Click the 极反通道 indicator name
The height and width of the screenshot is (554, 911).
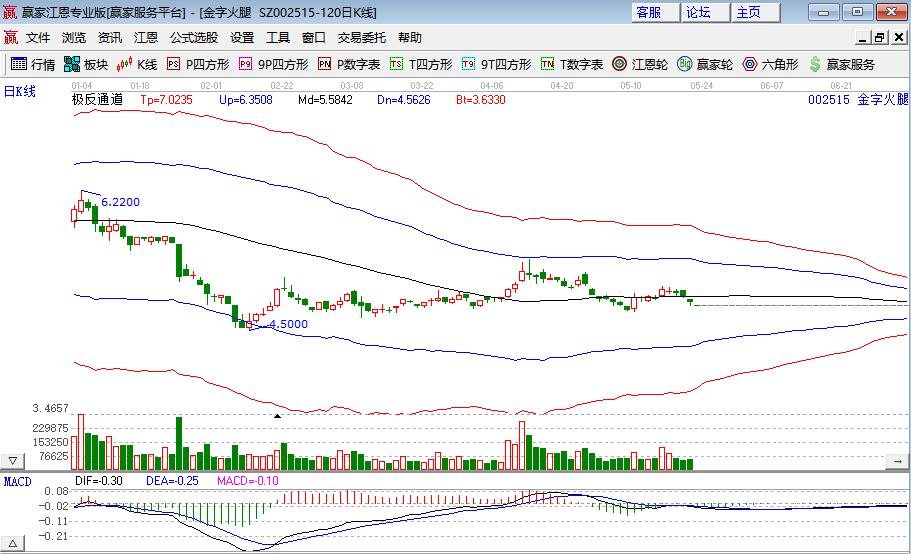97,99
